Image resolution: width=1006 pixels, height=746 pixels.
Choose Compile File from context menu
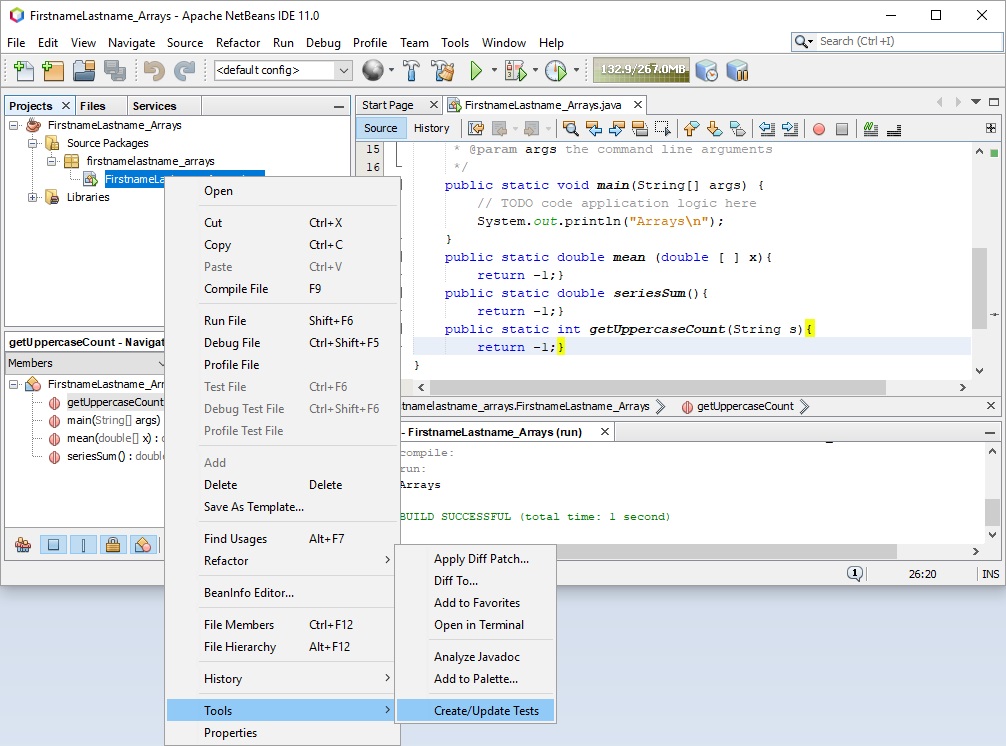tap(282, 289)
